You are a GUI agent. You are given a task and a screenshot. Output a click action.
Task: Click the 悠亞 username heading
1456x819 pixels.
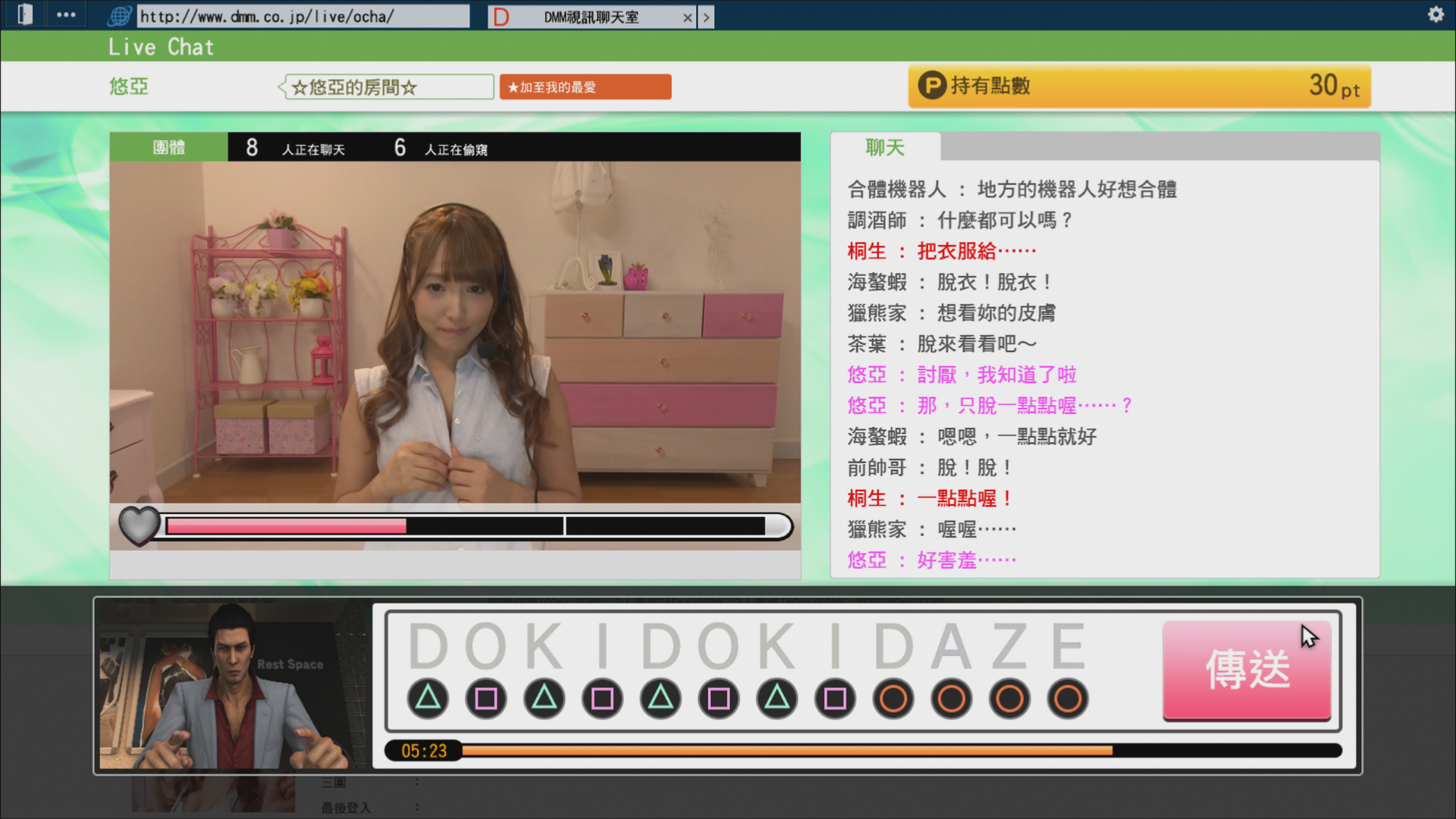tap(129, 86)
